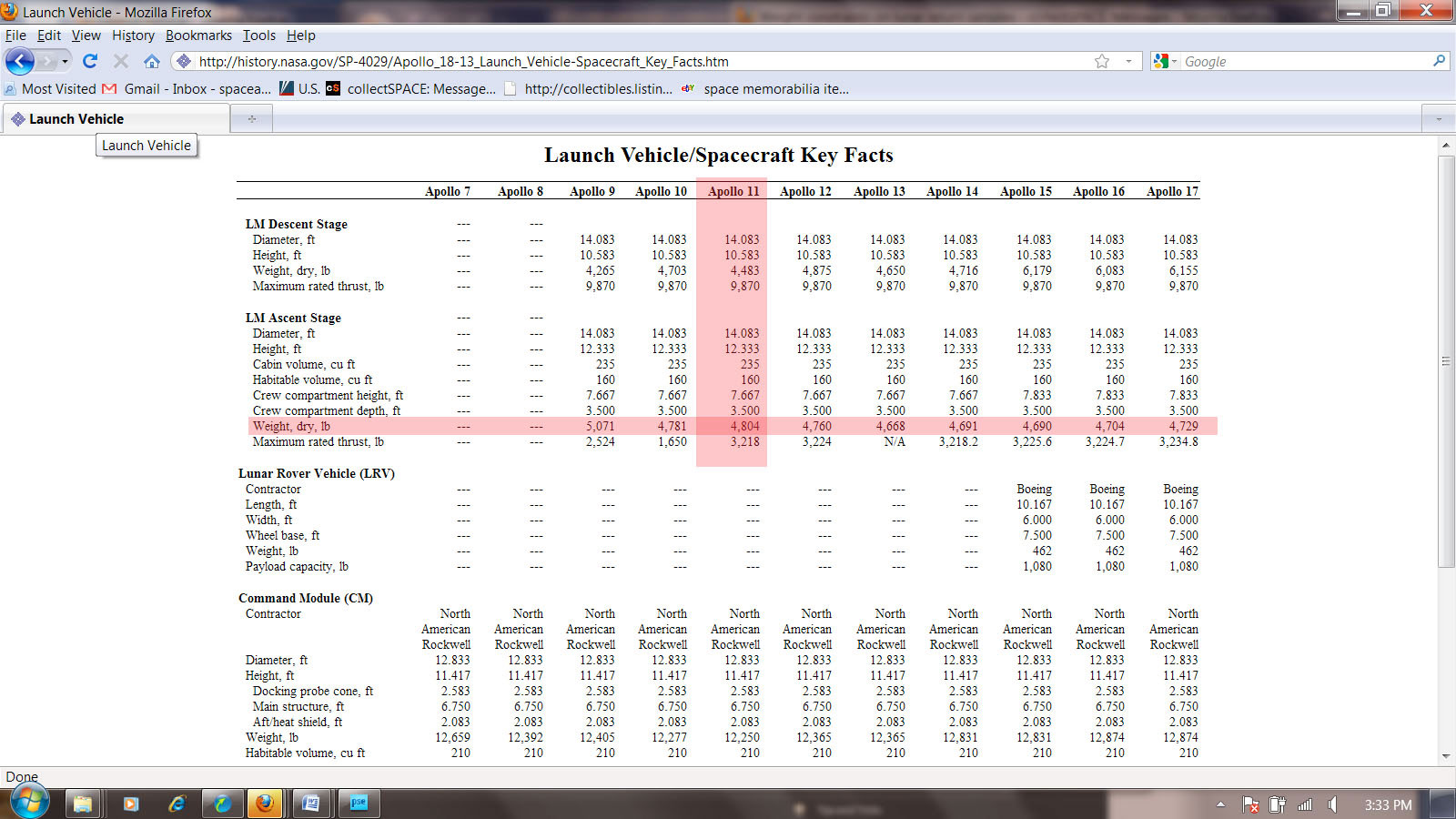
Task: Open the URL history dropdown arrow
Action: point(1128,61)
